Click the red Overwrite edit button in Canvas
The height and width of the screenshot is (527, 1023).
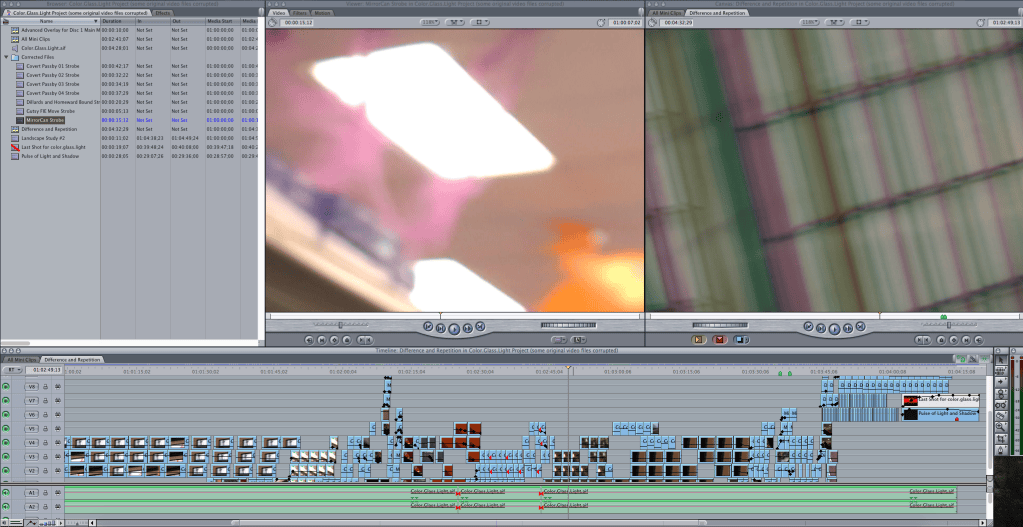(x=720, y=339)
